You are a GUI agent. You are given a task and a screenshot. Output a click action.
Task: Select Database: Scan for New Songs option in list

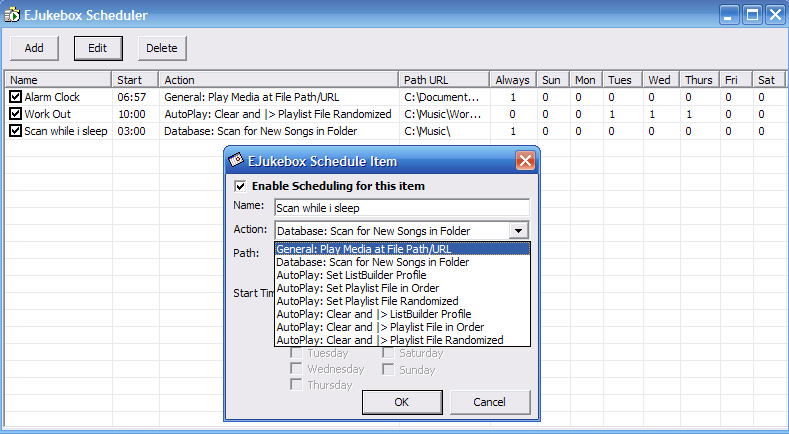(402, 262)
